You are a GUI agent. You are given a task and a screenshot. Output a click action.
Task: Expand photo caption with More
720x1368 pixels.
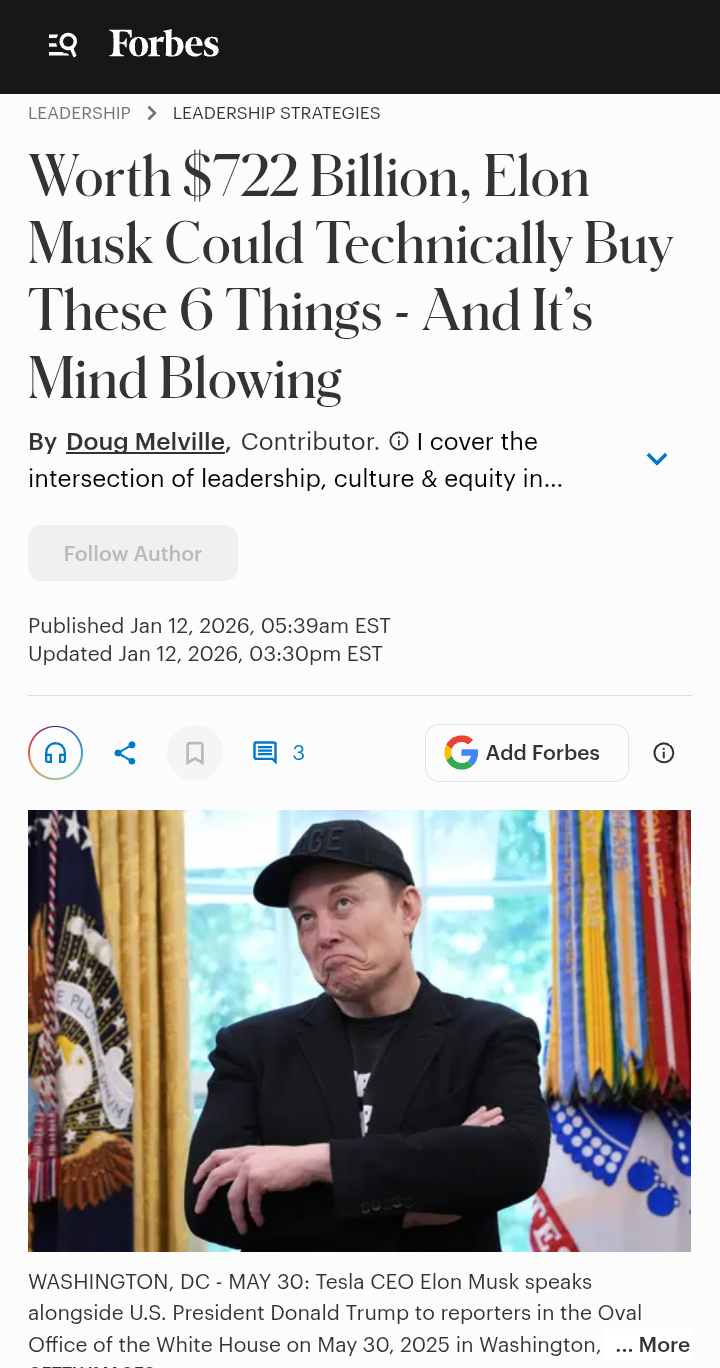pos(652,1345)
